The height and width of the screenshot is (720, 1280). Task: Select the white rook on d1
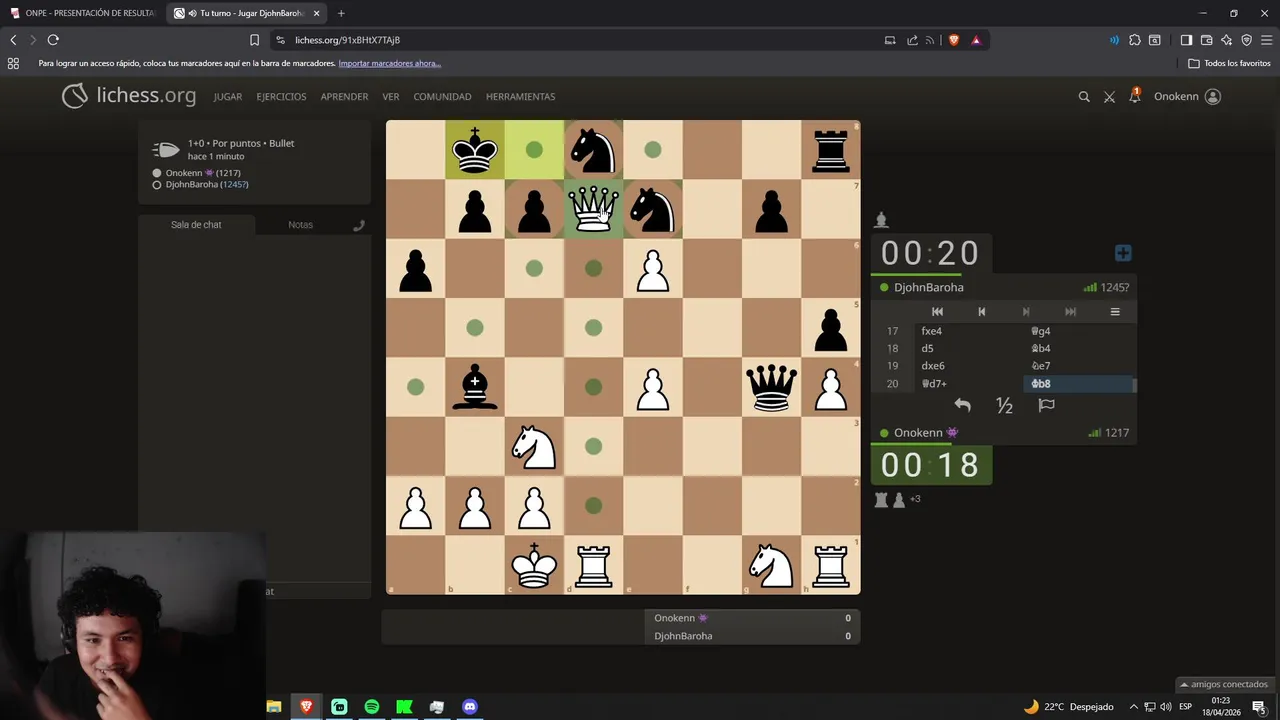coord(593,565)
